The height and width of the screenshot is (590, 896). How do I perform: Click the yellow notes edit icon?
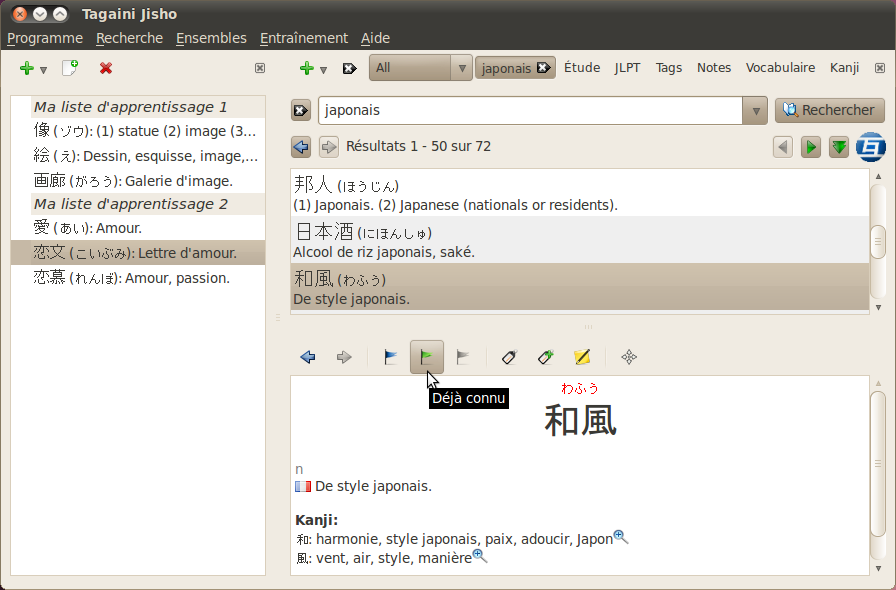tap(582, 357)
